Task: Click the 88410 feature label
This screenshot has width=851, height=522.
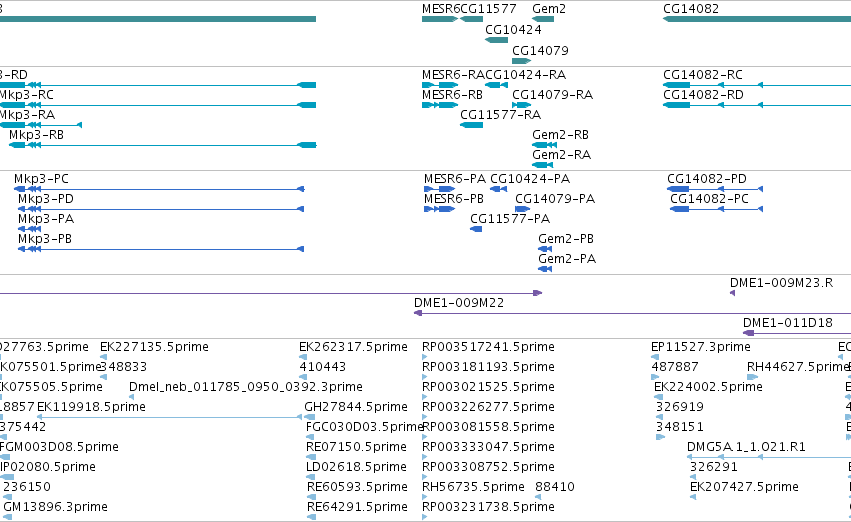Action: (x=555, y=488)
